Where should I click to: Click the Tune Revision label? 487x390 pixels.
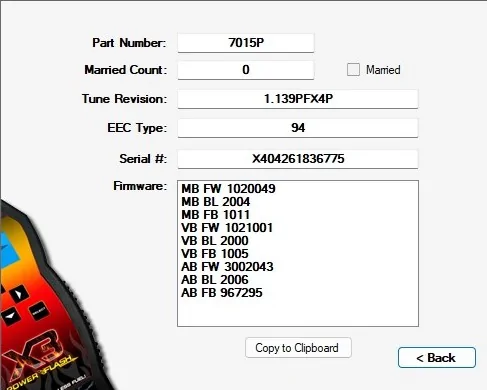(x=124, y=99)
